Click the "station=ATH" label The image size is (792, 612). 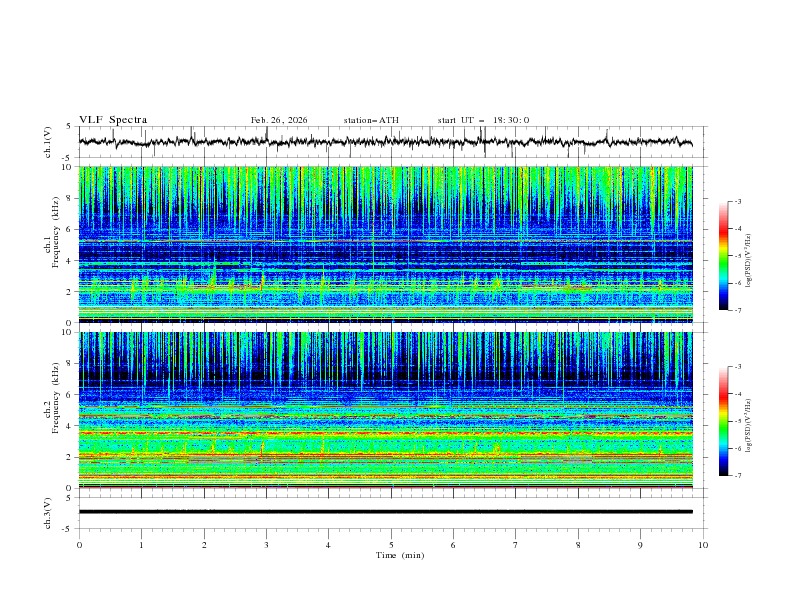pyautogui.click(x=371, y=120)
